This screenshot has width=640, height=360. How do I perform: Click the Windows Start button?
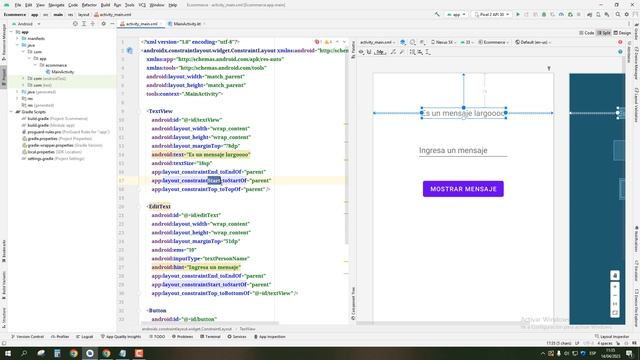click(7, 353)
